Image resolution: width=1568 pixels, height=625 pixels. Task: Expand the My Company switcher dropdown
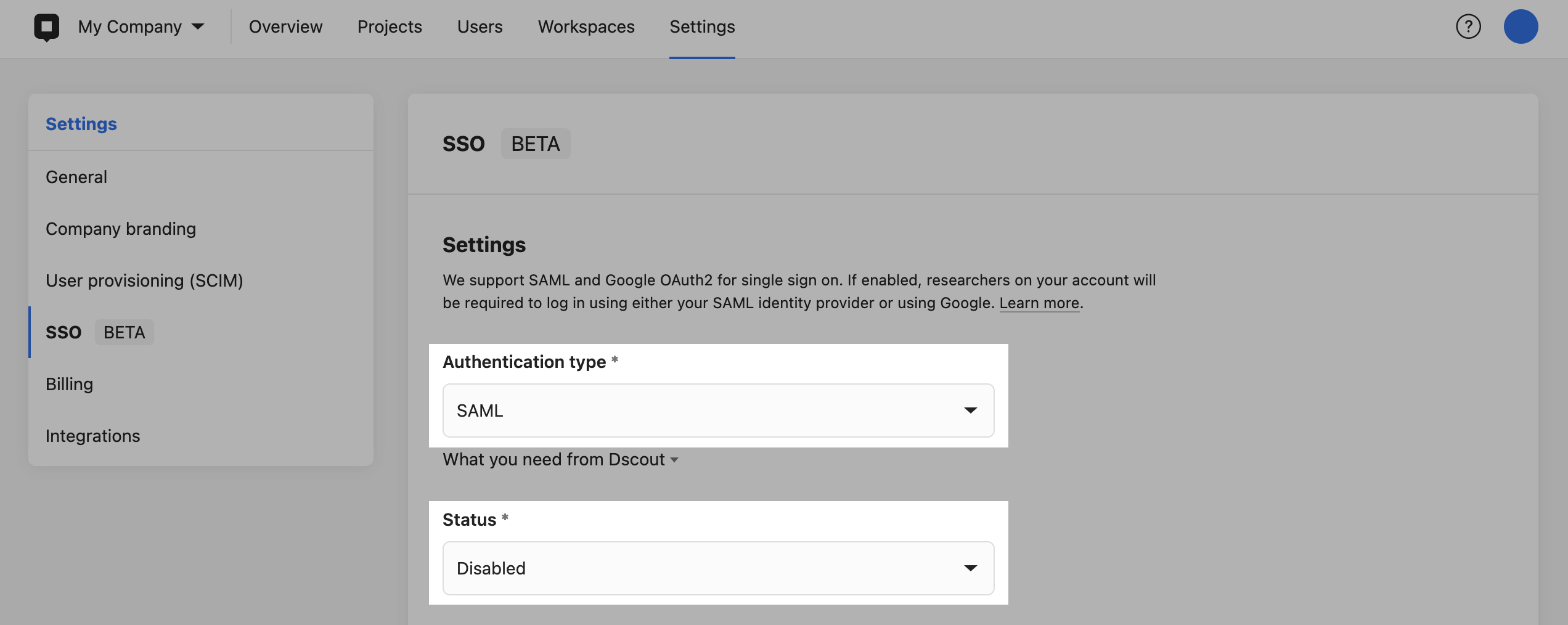pos(141,27)
